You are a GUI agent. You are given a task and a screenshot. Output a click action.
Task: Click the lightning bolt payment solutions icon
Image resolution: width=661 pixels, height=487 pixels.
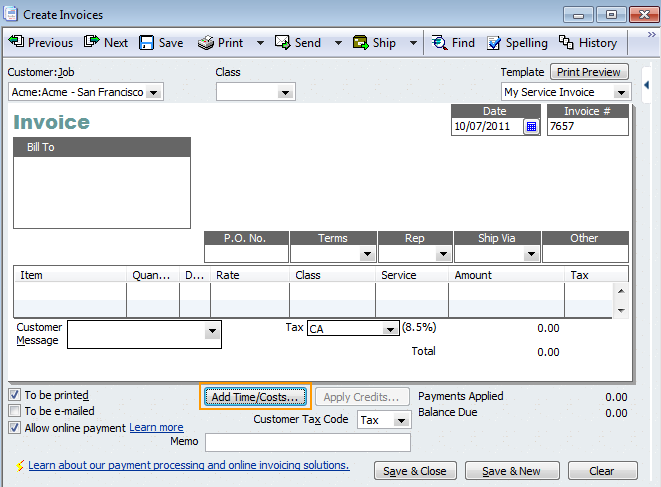click(x=20, y=465)
